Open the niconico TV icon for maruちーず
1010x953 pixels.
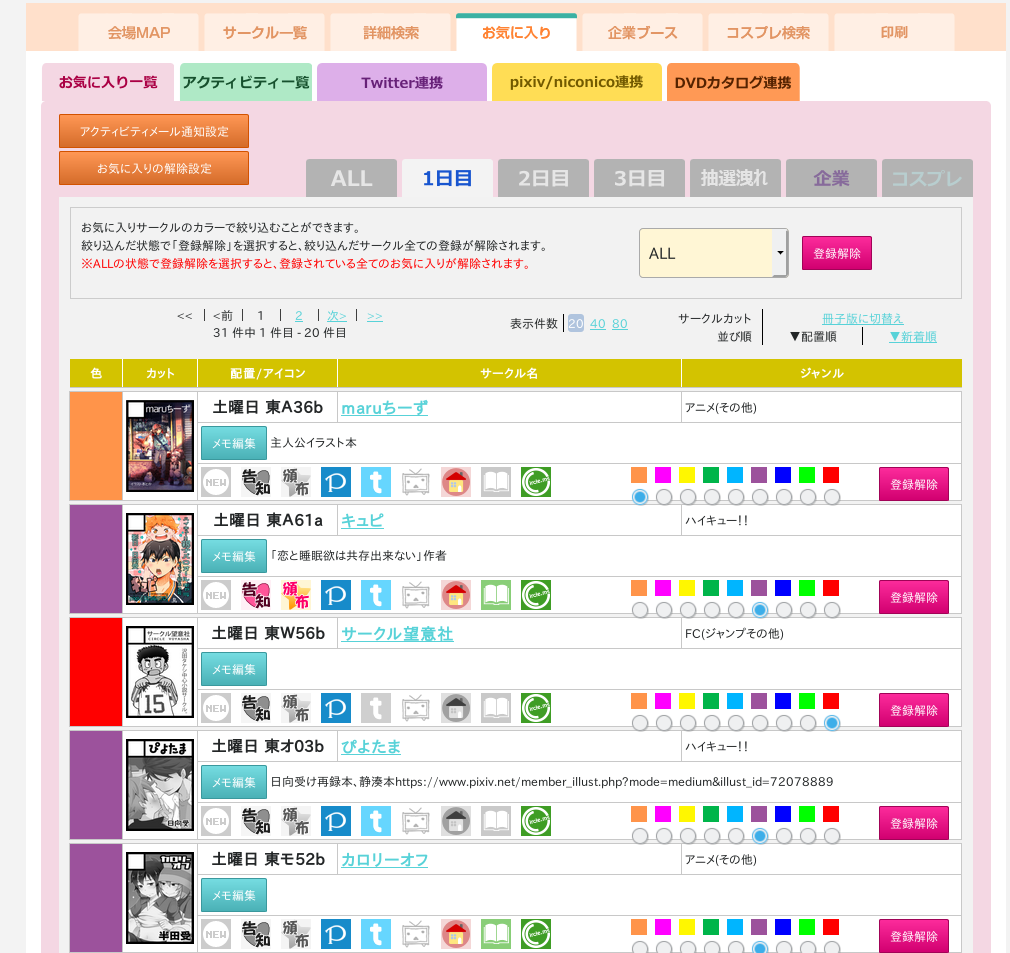point(416,481)
